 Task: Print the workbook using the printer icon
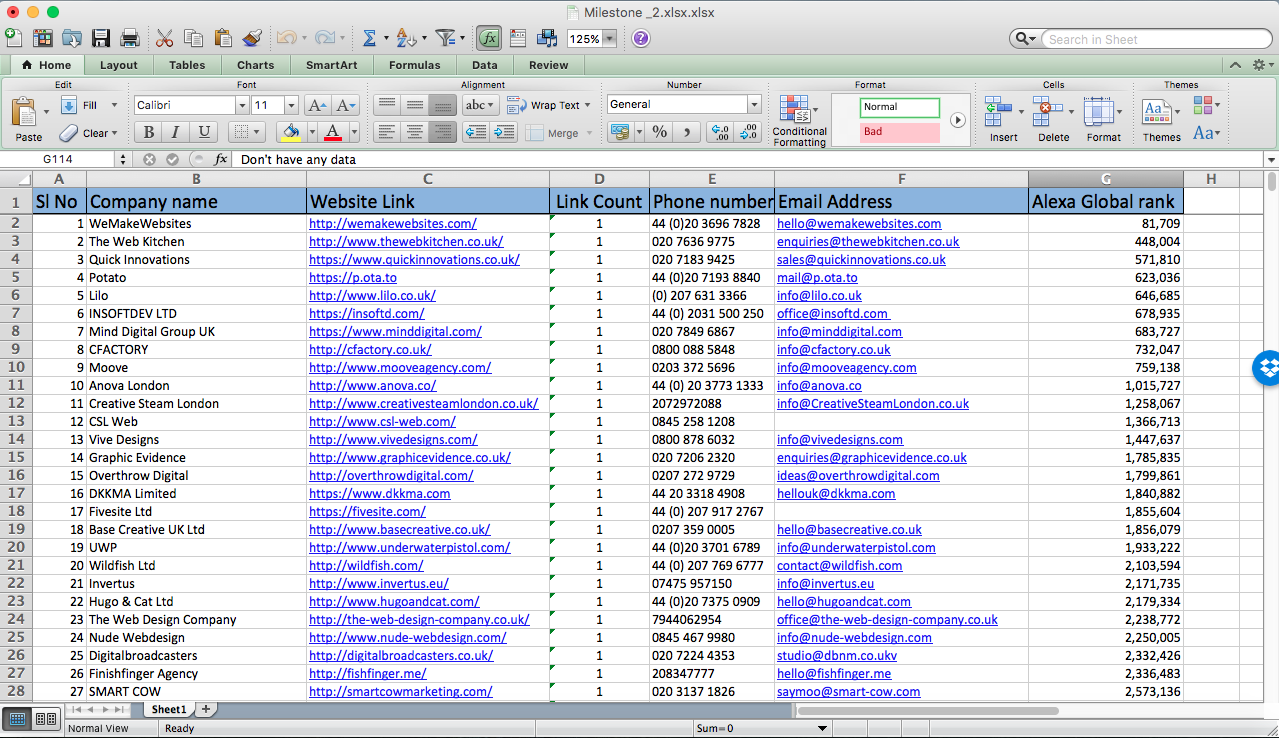point(130,38)
